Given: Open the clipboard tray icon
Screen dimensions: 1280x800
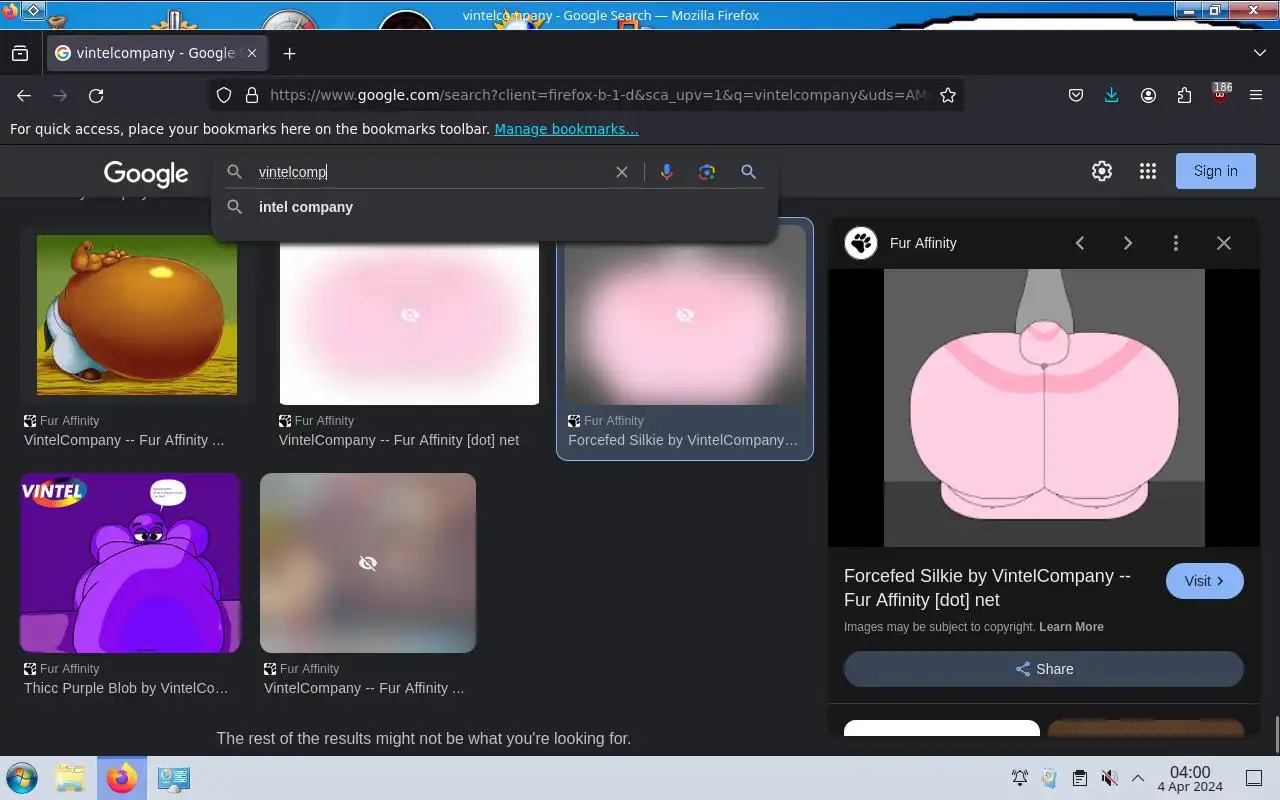Looking at the screenshot, I should [x=1080, y=778].
